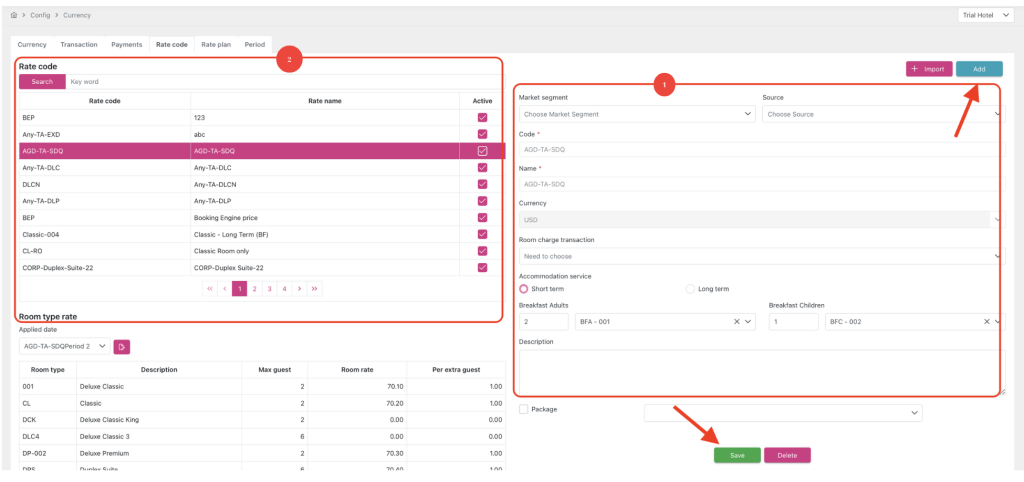Switch to the Rate plan tab
This screenshot has height=482, width=1024.
pos(216,45)
